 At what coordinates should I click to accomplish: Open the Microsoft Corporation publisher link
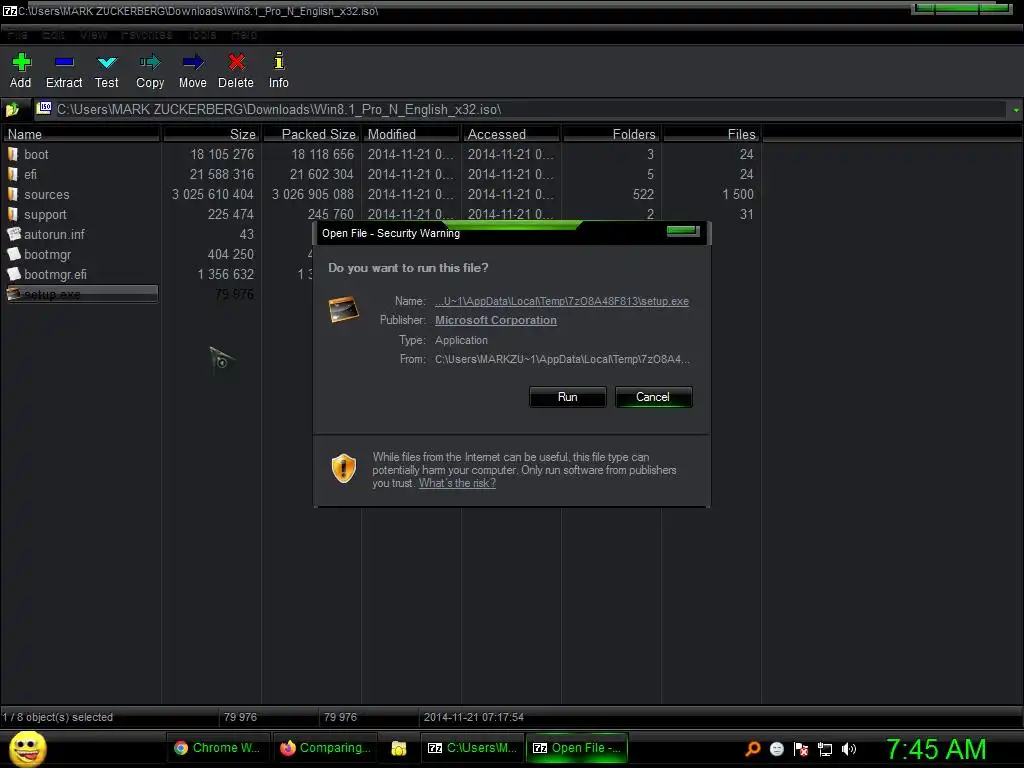[x=496, y=320]
